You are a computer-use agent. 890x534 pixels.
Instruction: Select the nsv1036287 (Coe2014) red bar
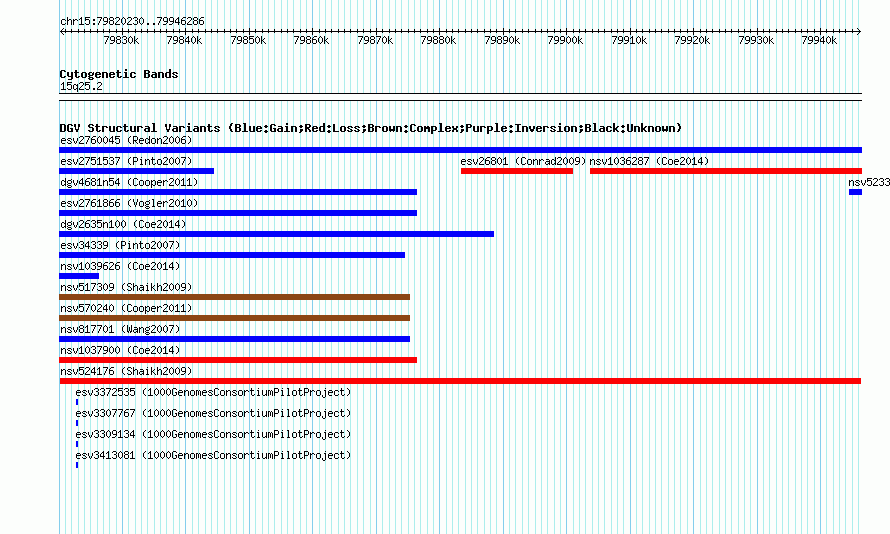click(726, 171)
